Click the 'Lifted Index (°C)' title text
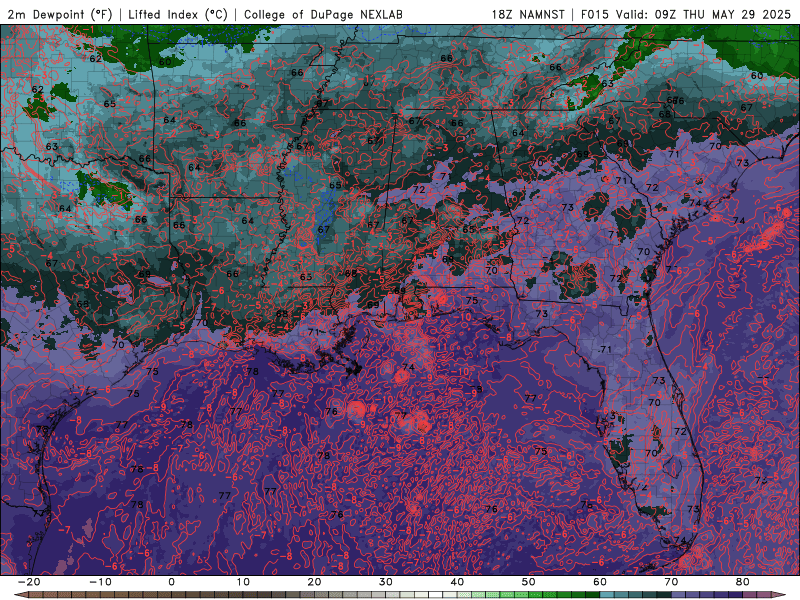 coord(178,14)
